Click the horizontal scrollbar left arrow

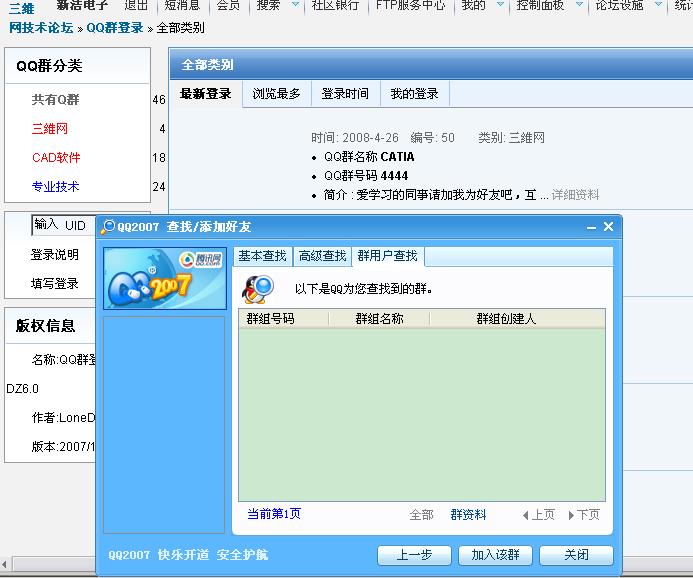(x=4, y=564)
